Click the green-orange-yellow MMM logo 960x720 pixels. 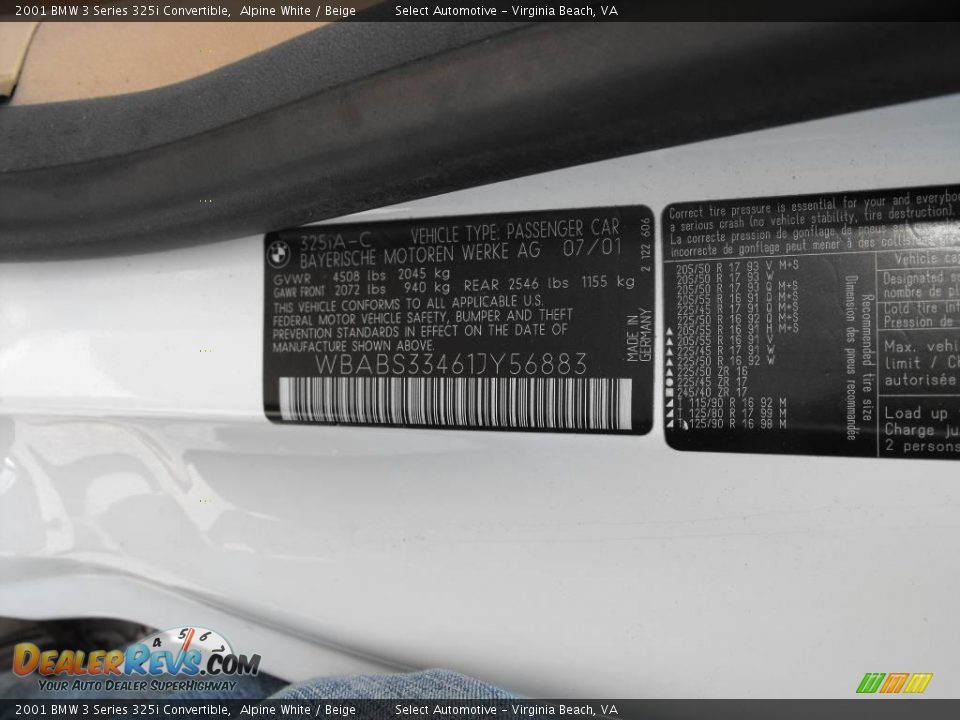pos(894,683)
